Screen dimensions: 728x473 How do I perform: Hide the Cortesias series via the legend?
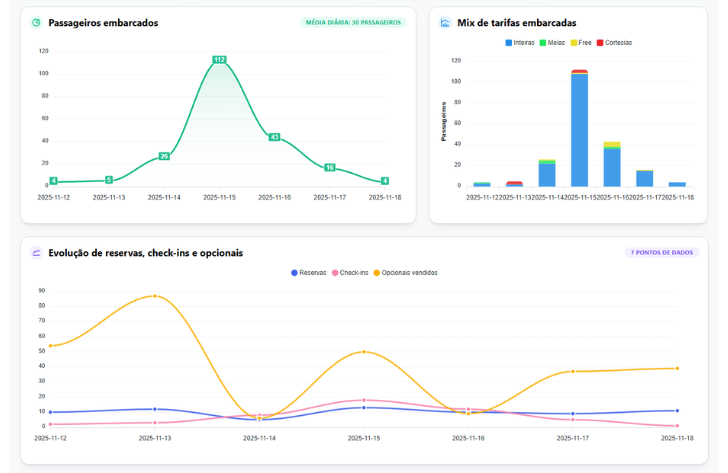[x=613, y=43]
